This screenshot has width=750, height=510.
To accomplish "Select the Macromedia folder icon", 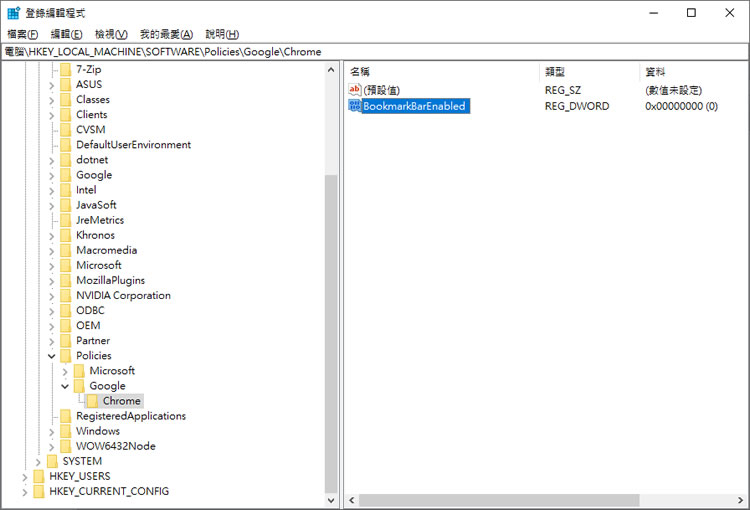I will [x=66, y=250].
